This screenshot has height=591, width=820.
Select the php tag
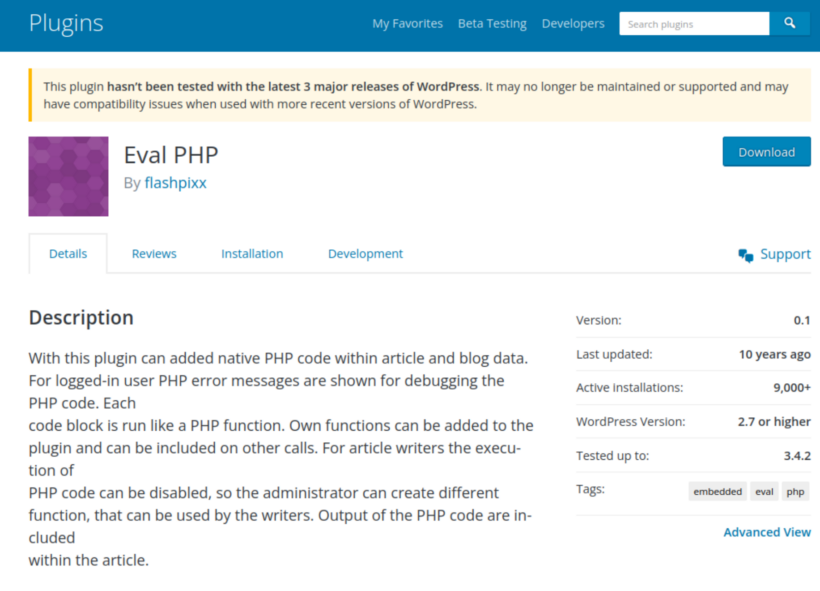[x=795, y=491]
